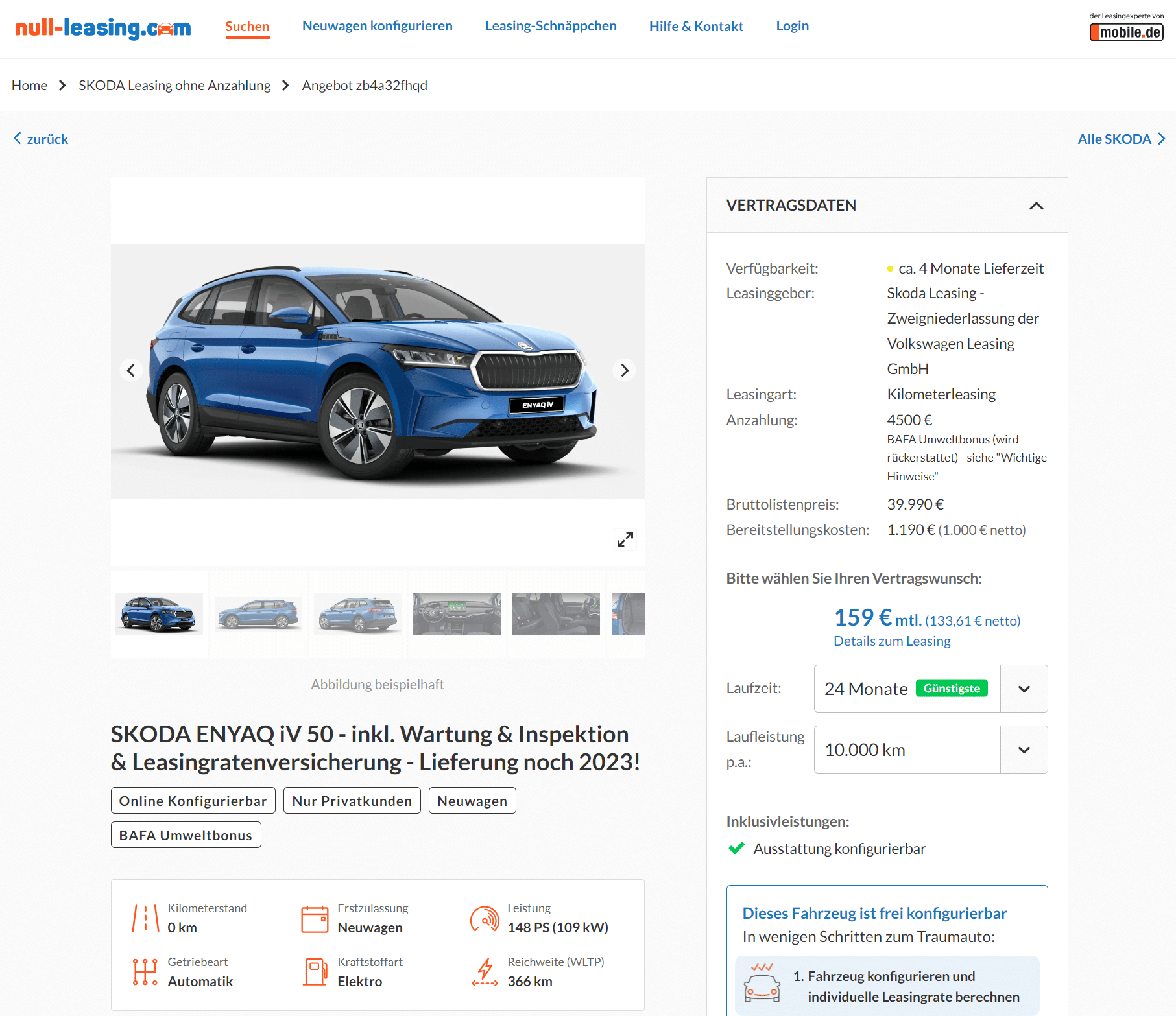Click the SKODA ENYAQ iV 50 headline

[x=376, y=748]
